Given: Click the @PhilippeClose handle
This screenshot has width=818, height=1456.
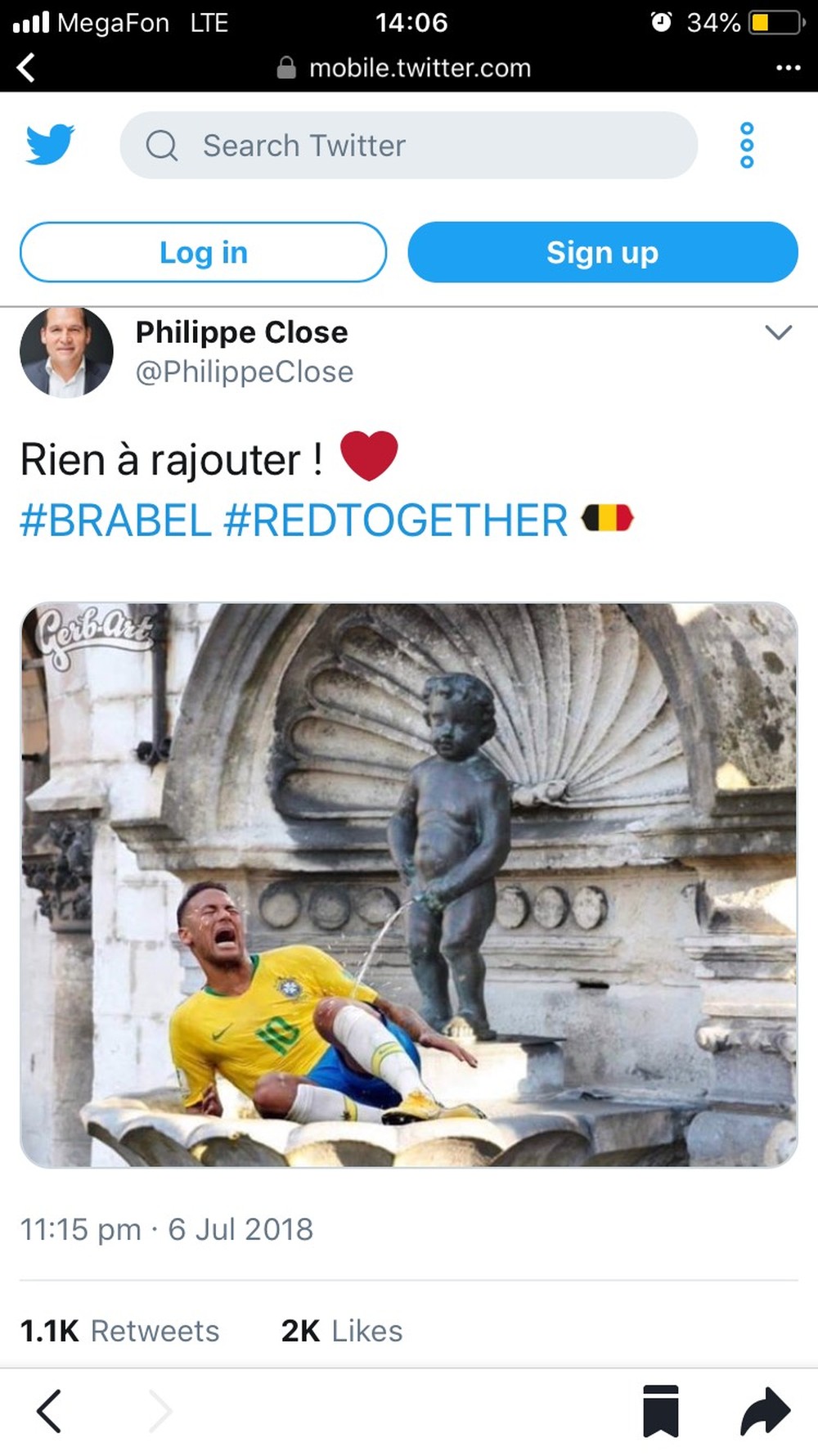Looking at the screenshot, I should [x=244, y=372].
